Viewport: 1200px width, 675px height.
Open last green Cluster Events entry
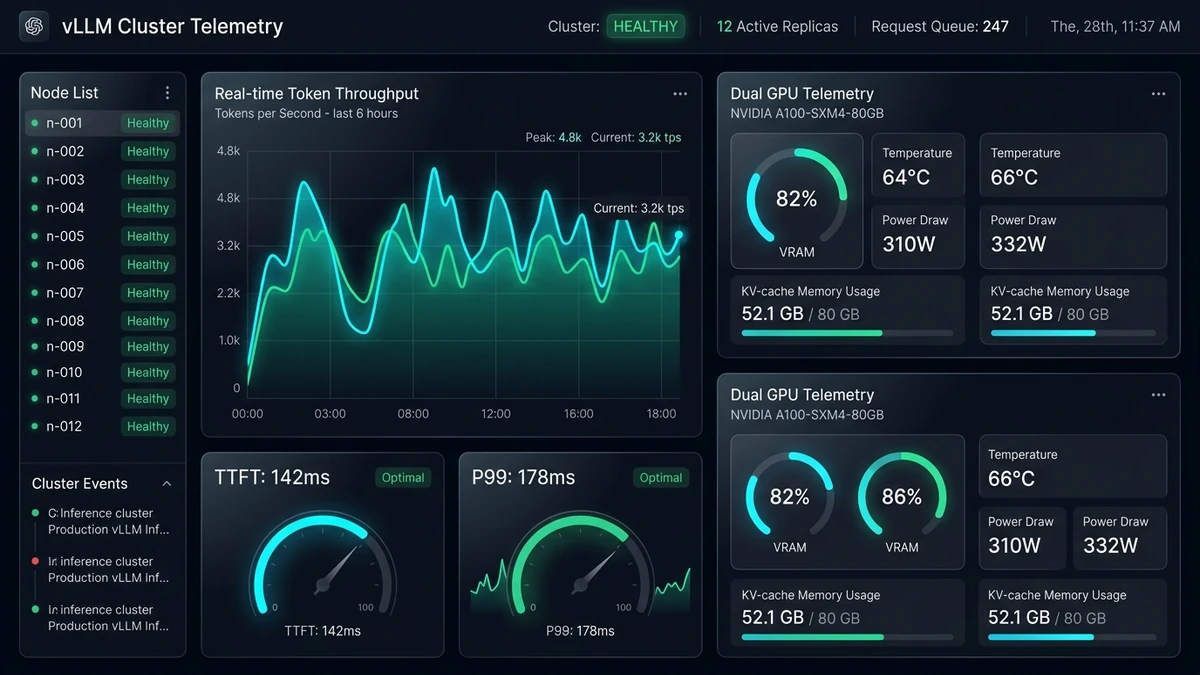101,617
